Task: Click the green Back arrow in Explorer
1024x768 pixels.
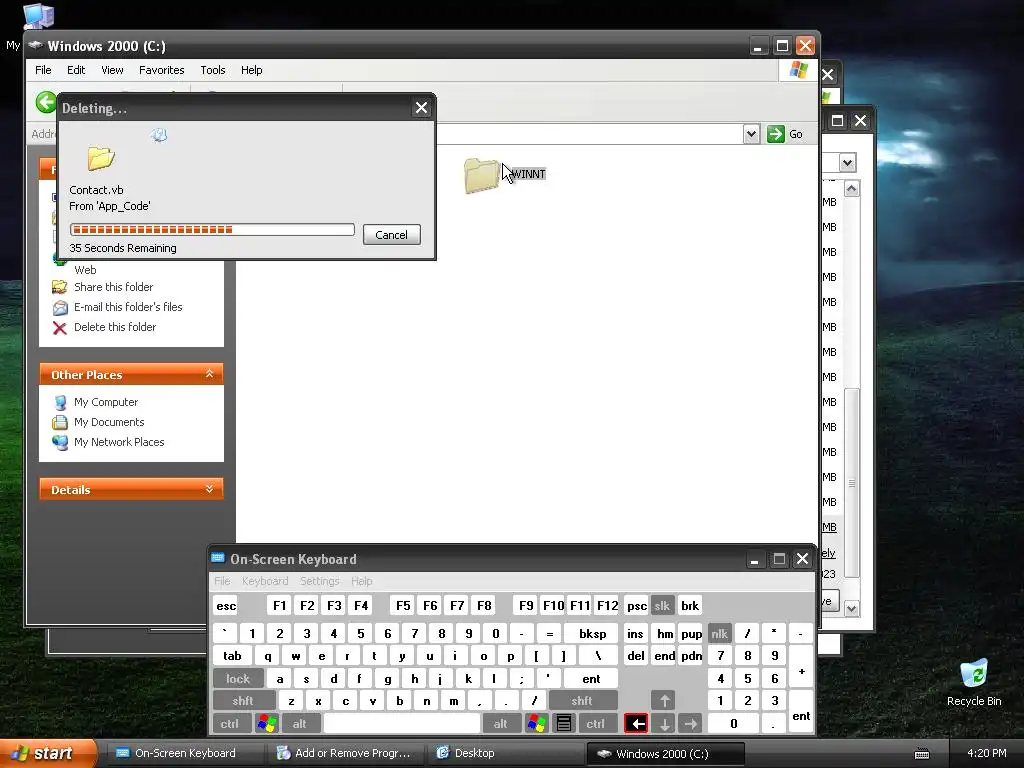Action: [46, 102]
